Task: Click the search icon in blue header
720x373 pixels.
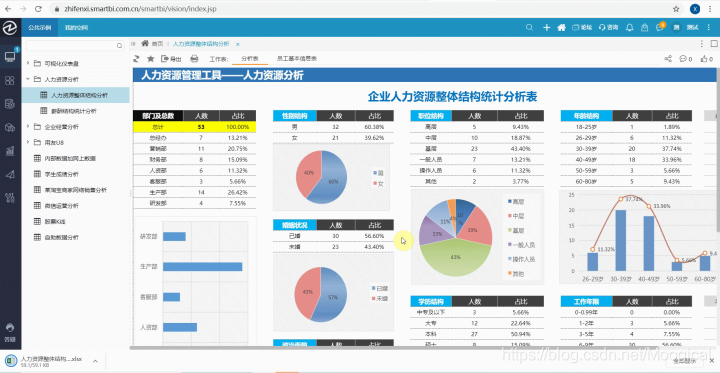Action: 529,28
